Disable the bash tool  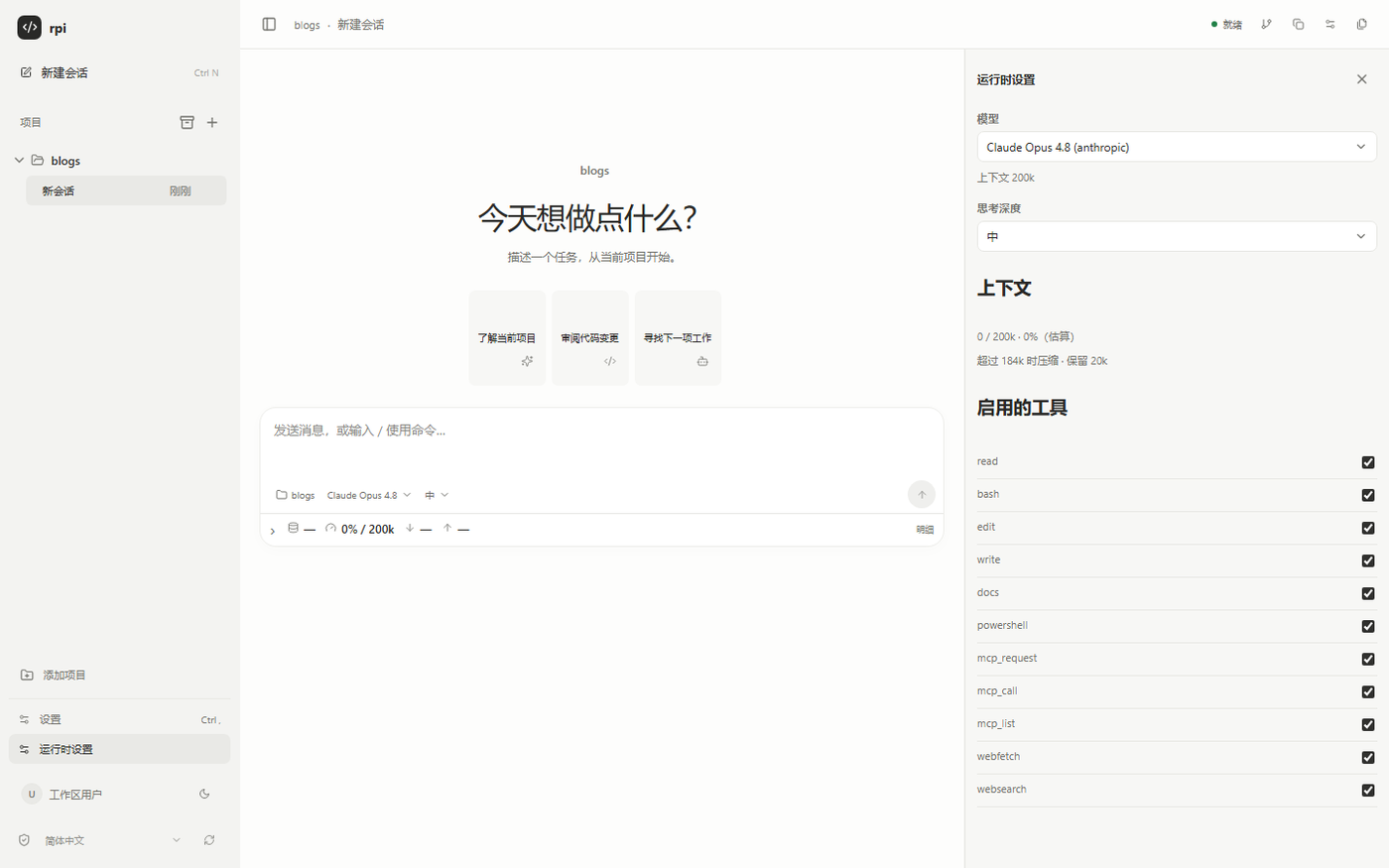tap(1368, 495)
